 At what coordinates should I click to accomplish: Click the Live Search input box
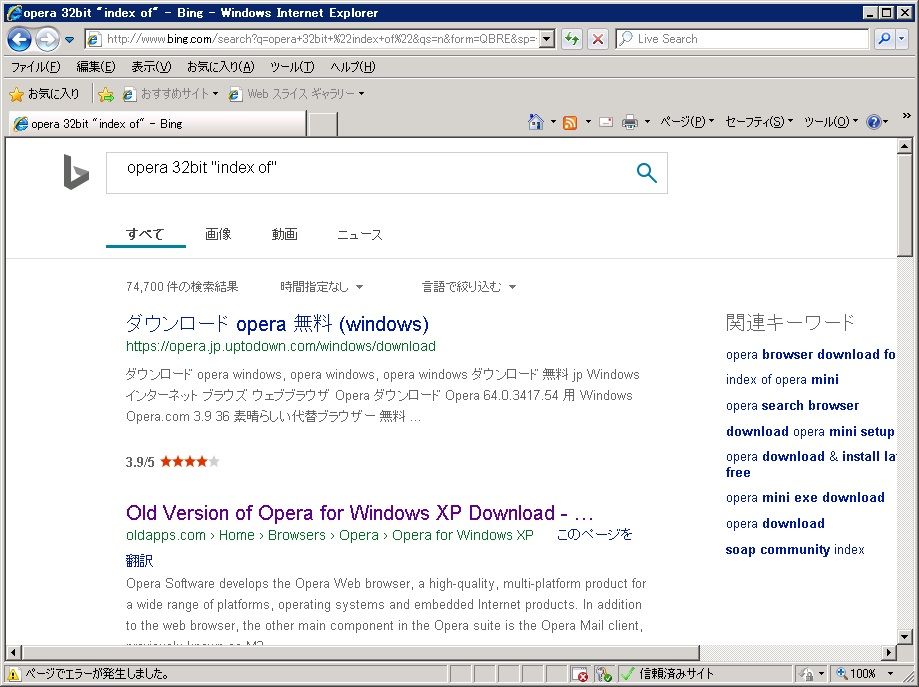(742, 39)
